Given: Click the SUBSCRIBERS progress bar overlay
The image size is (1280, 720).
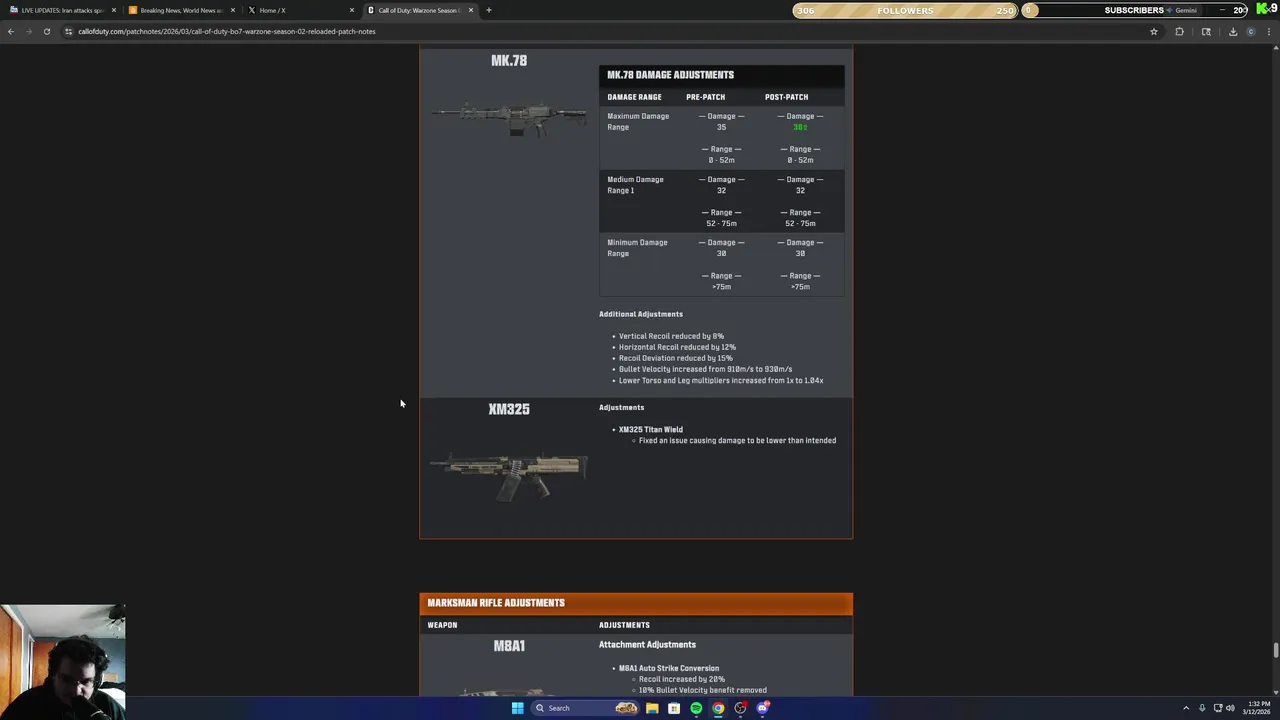Looking at the screenshot, I should [x=1134, y=10].
